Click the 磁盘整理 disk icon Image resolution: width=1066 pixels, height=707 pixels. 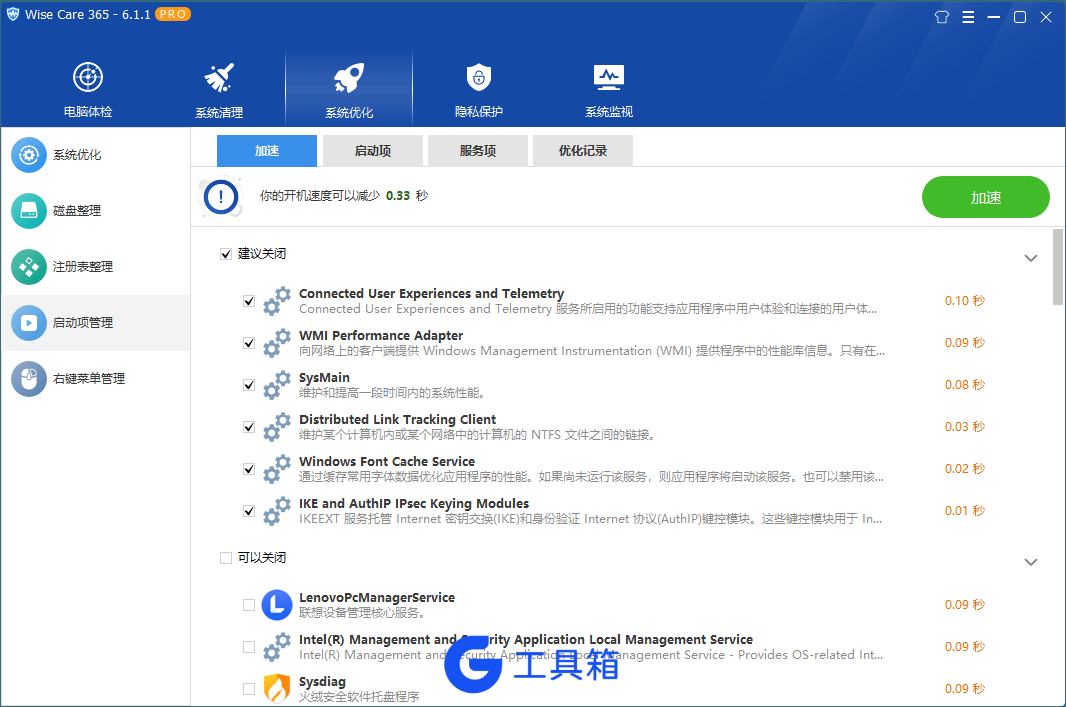tap(29, 211)
